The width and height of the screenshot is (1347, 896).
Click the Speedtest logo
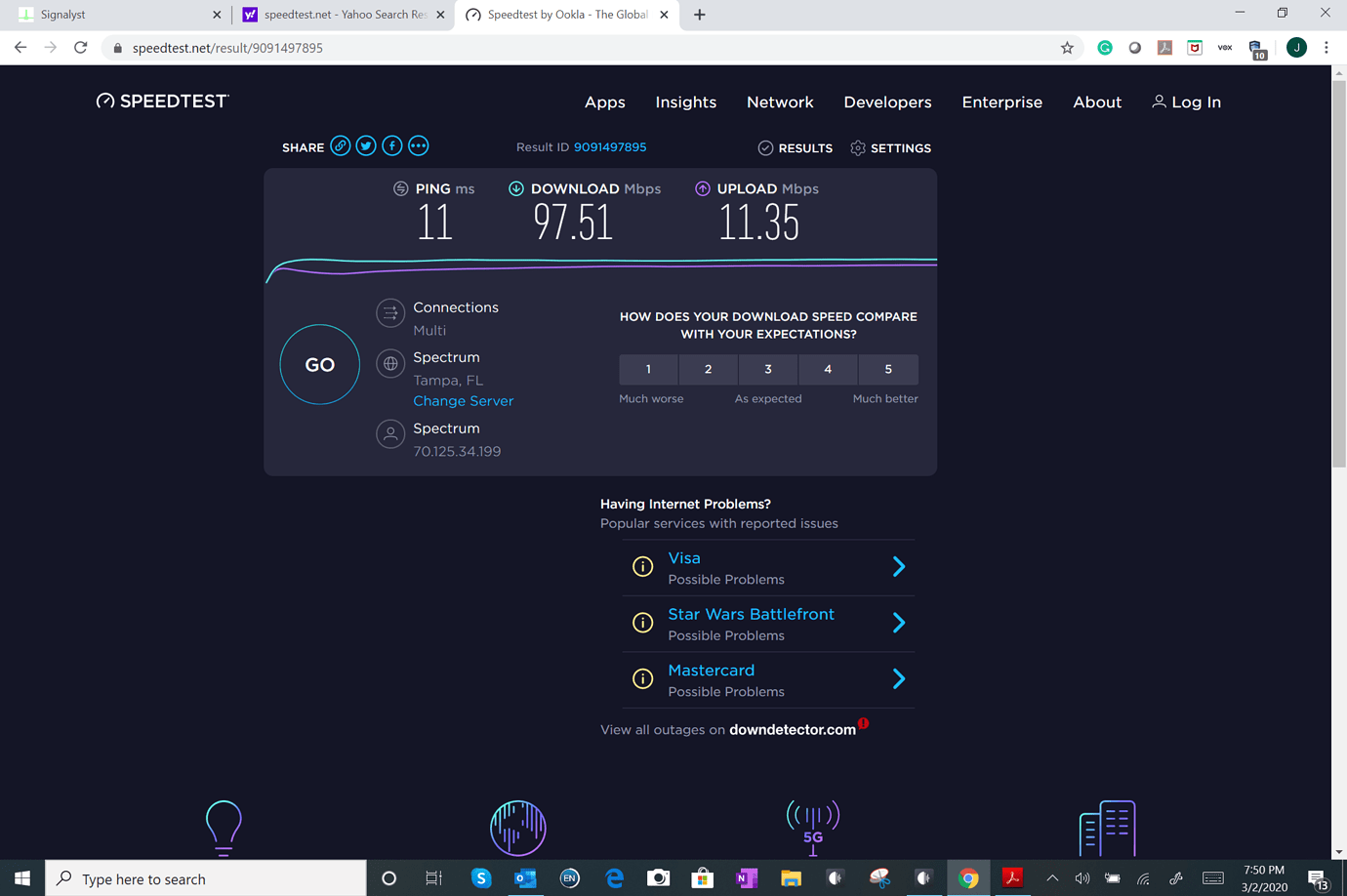pos(162,102)
